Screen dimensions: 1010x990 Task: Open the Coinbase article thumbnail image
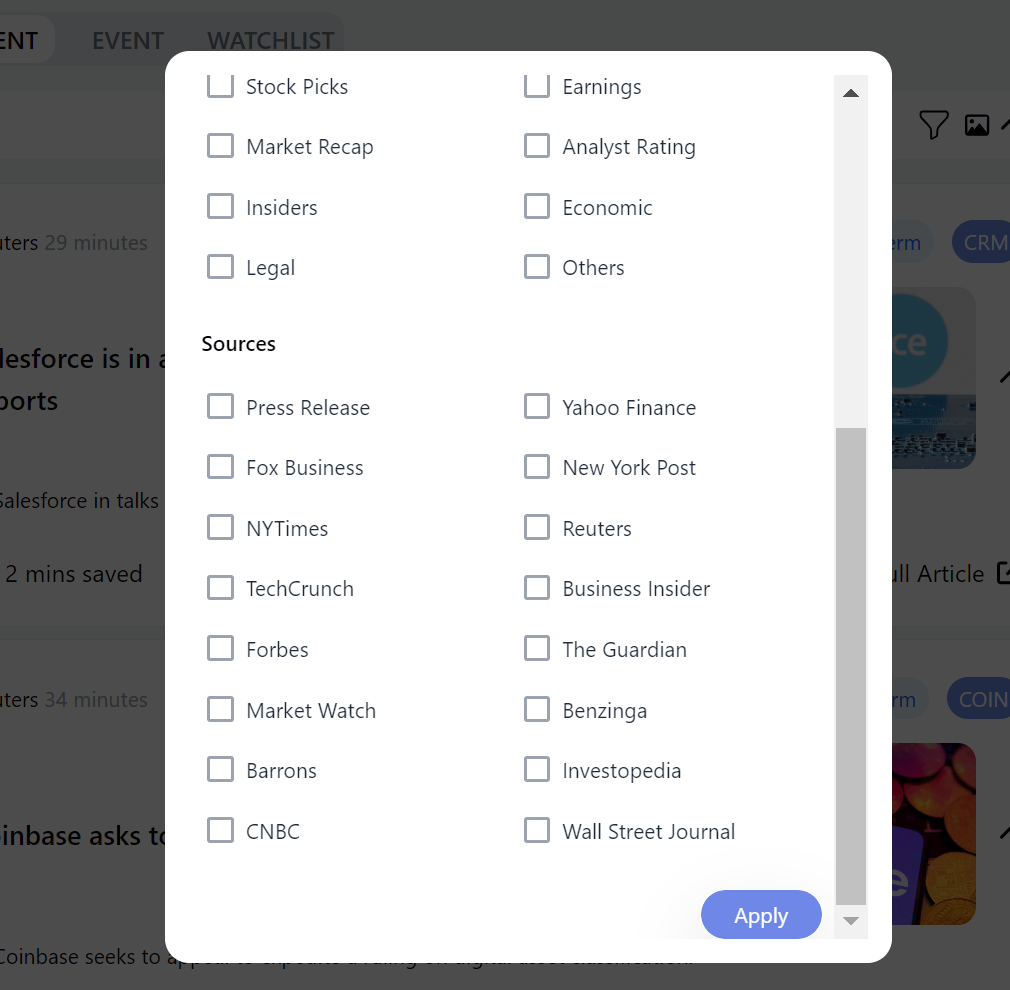click(934, 833)
